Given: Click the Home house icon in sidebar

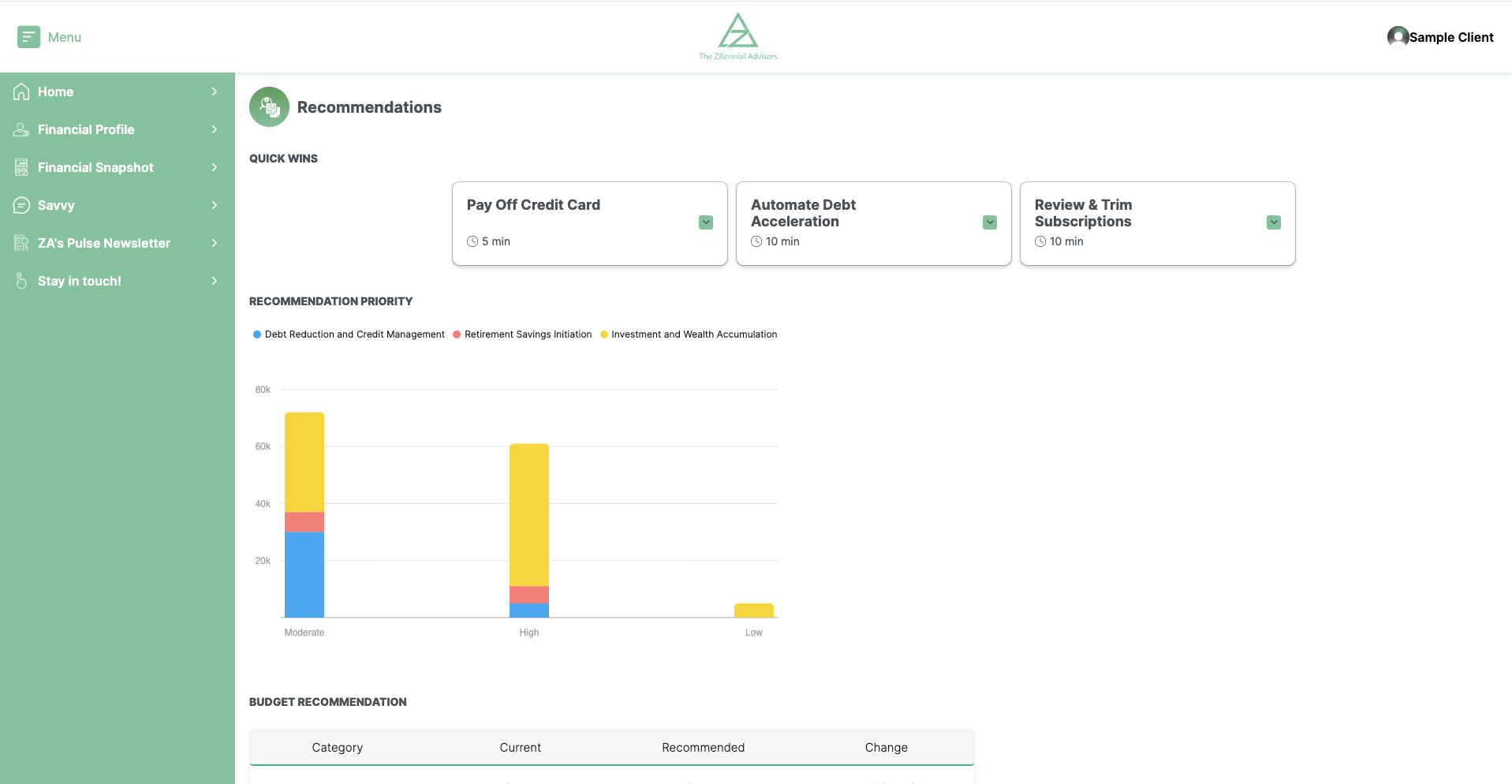Looking at the screenshot, I should point(21,91).
